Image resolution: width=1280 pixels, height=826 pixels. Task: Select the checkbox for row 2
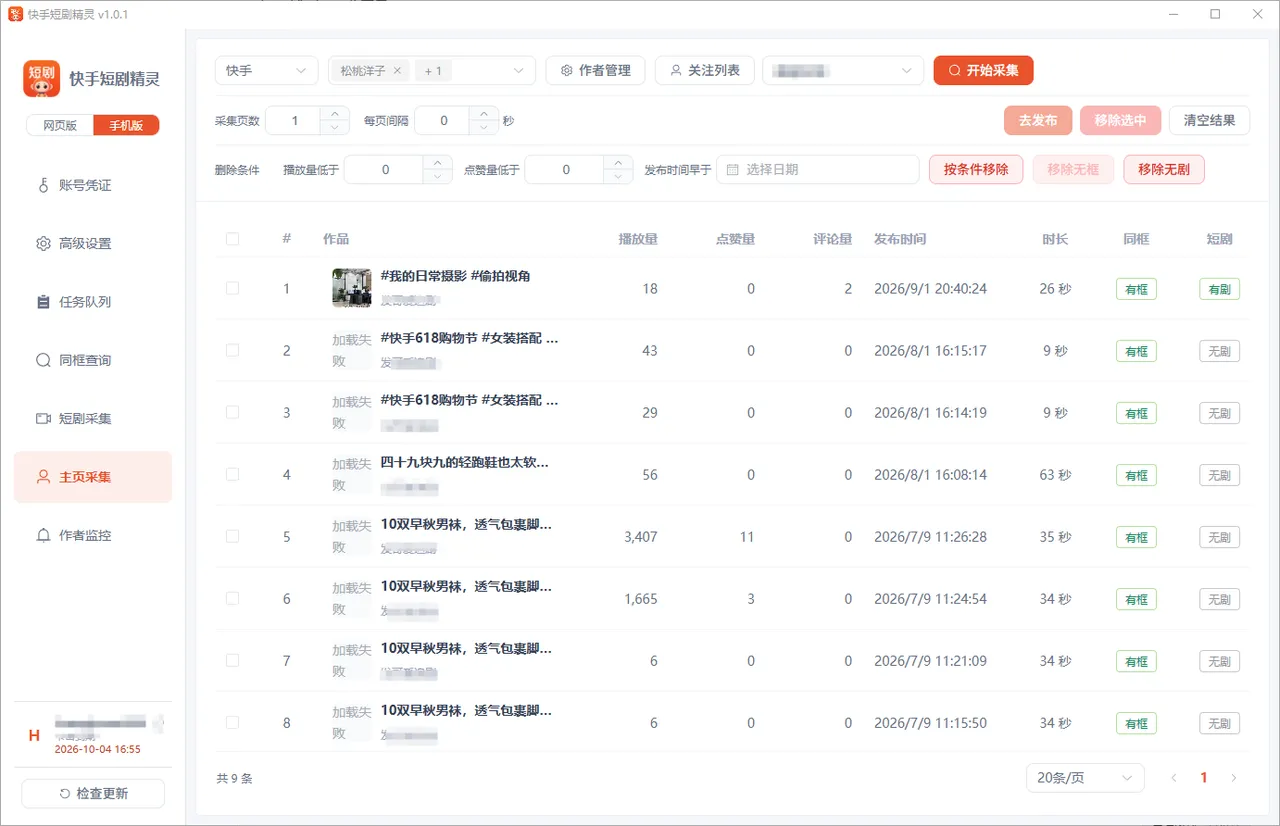[233, 350]
